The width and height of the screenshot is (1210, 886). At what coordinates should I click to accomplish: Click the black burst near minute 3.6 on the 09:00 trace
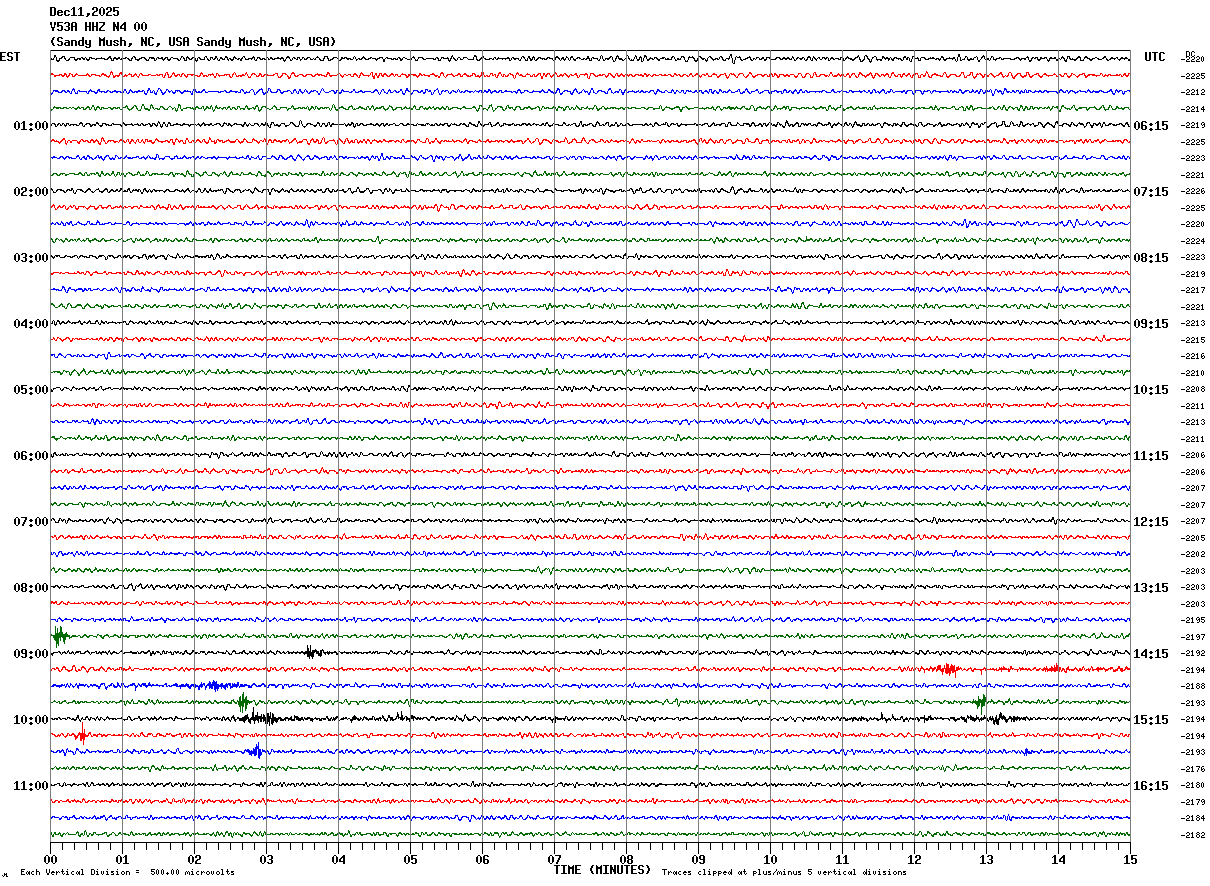tap(310, 653)
